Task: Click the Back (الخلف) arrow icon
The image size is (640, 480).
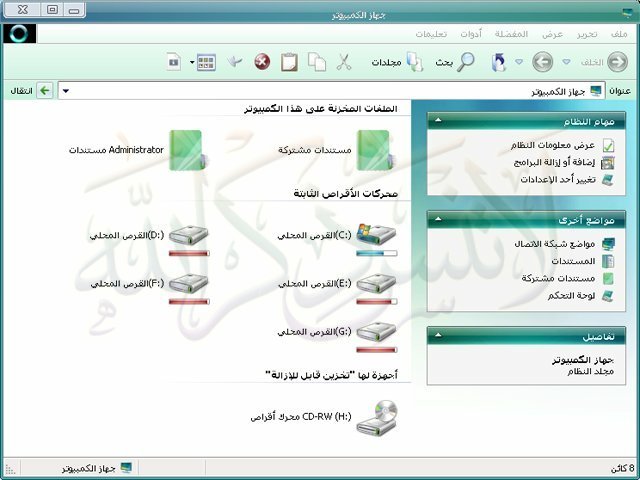Action: pos(617,62)
